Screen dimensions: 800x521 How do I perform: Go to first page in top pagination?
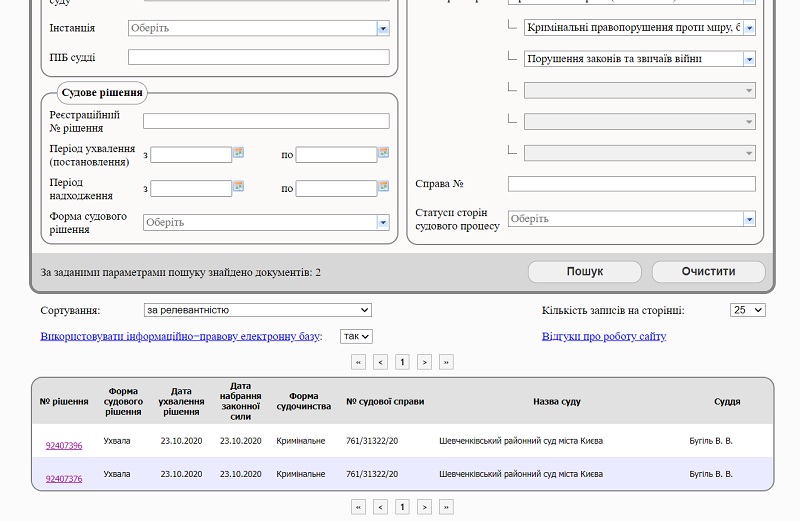(x=359, y=362)
